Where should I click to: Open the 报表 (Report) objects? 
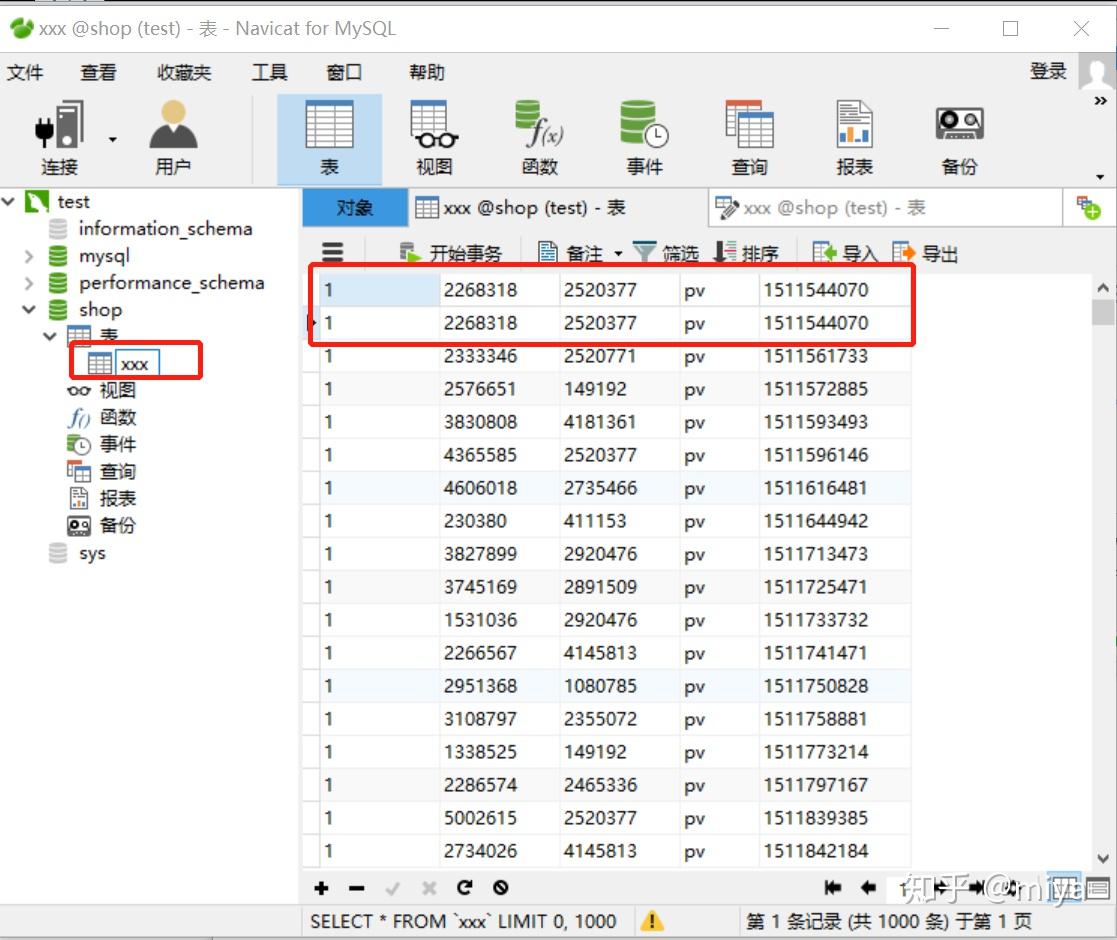854,138
